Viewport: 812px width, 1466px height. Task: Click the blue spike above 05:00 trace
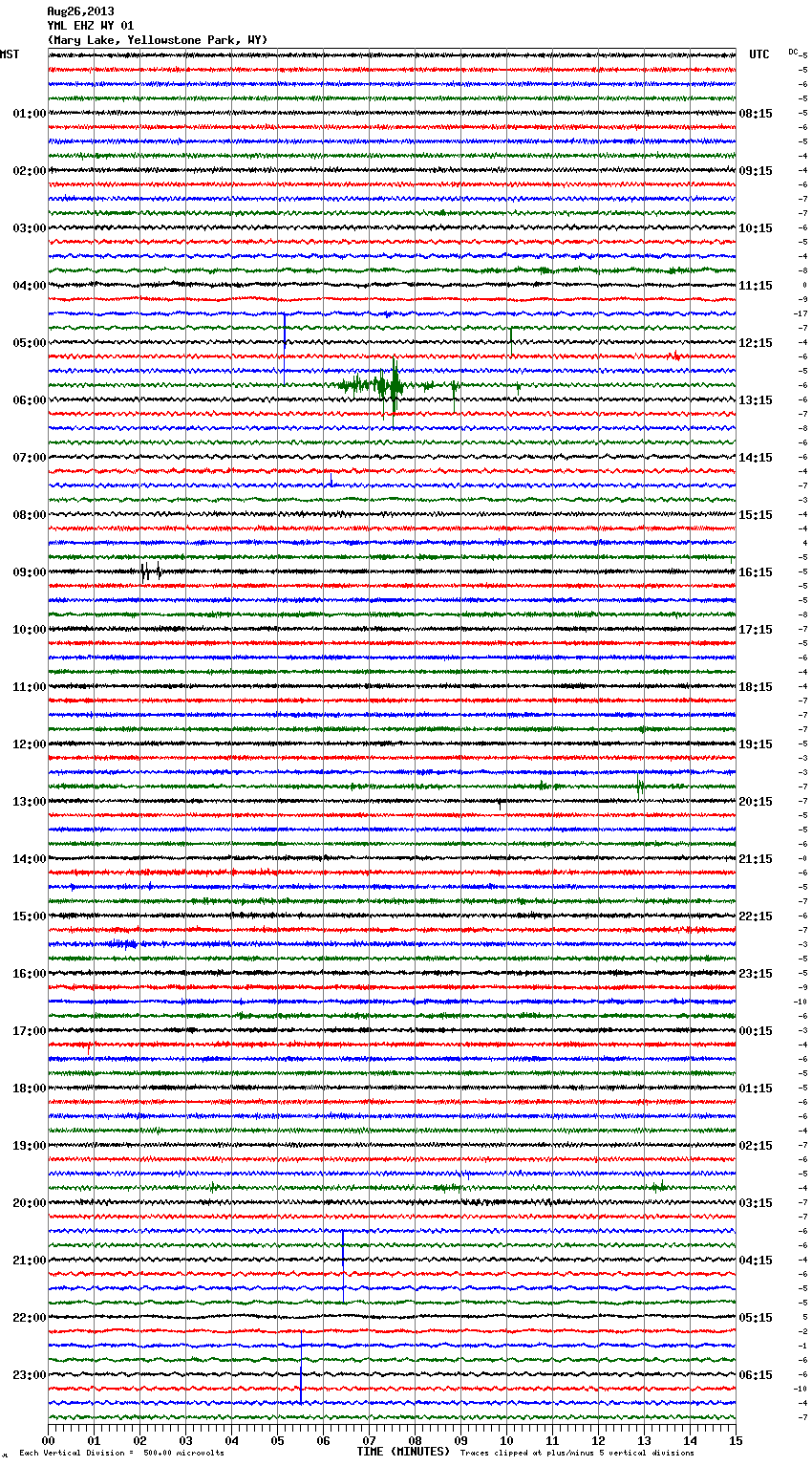pos(284,348)
